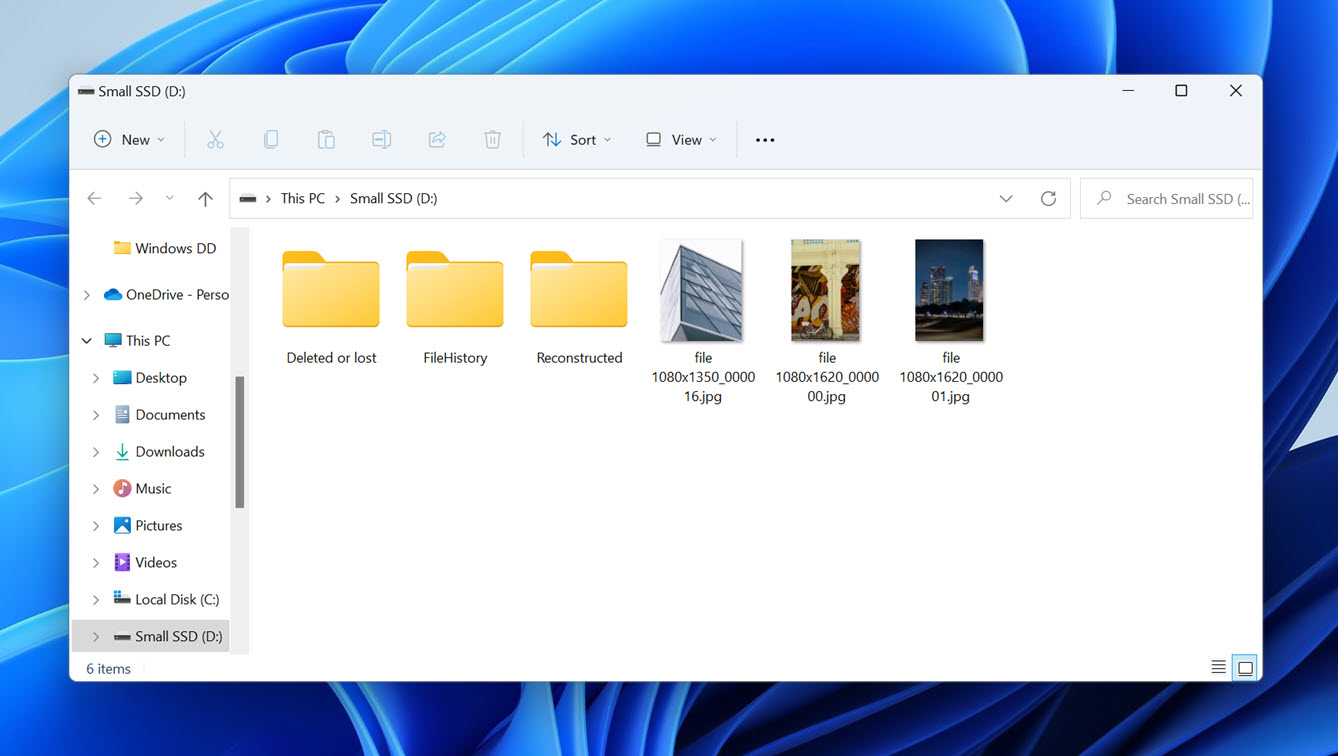Select the file 1080x1350_000016.jpg thumbnail
Screen dimensions: 1338x756
(702, 290)
